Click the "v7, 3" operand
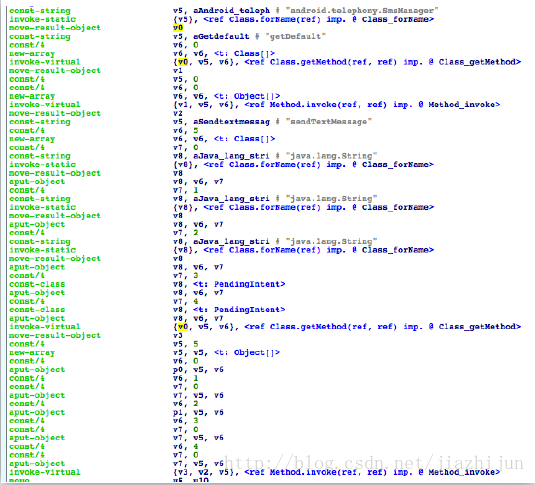 point(186,275)
